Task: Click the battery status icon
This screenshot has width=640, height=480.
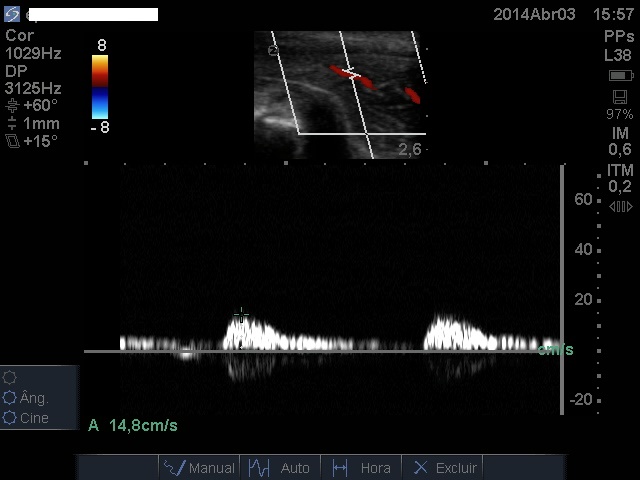Action: coord(619,76)
